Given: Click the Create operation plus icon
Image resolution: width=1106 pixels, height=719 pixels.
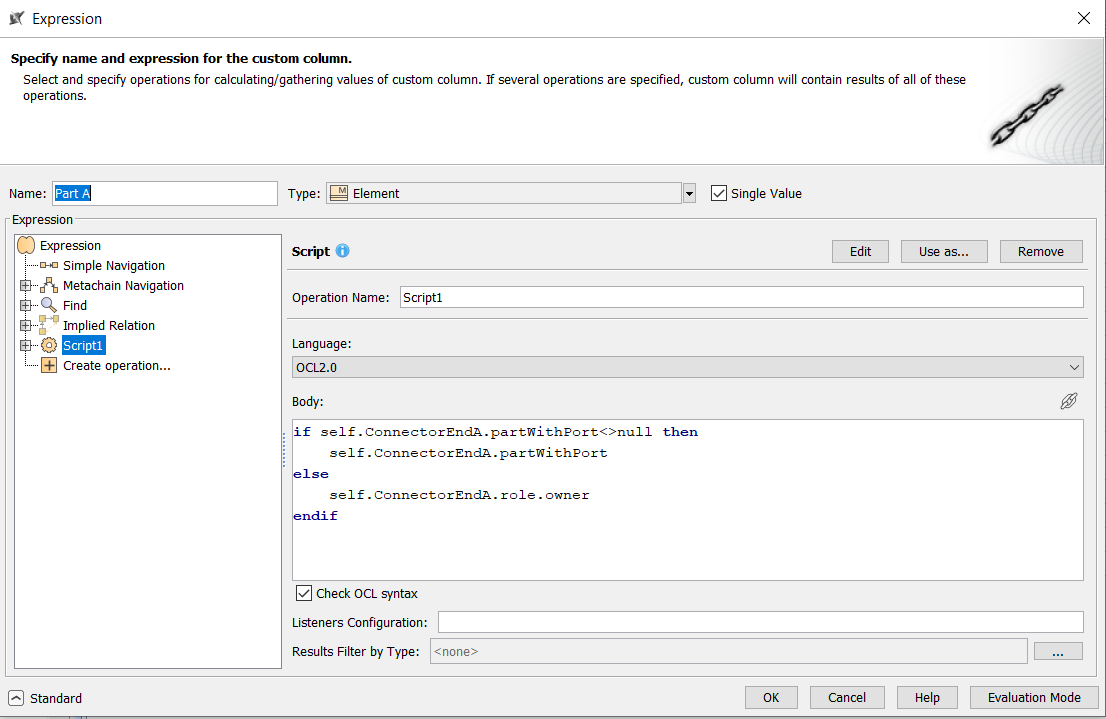Looking at the screenshot, I should [x=49, y=366].
